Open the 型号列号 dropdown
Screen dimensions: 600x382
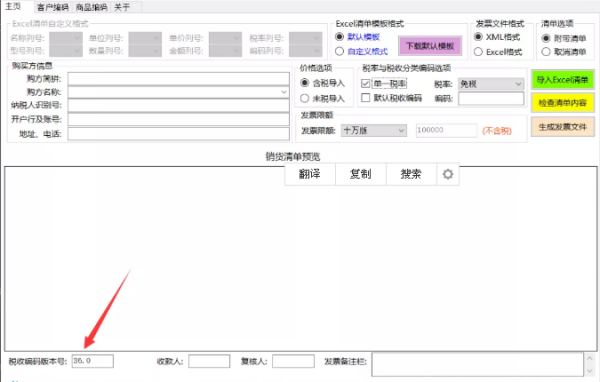66,51
